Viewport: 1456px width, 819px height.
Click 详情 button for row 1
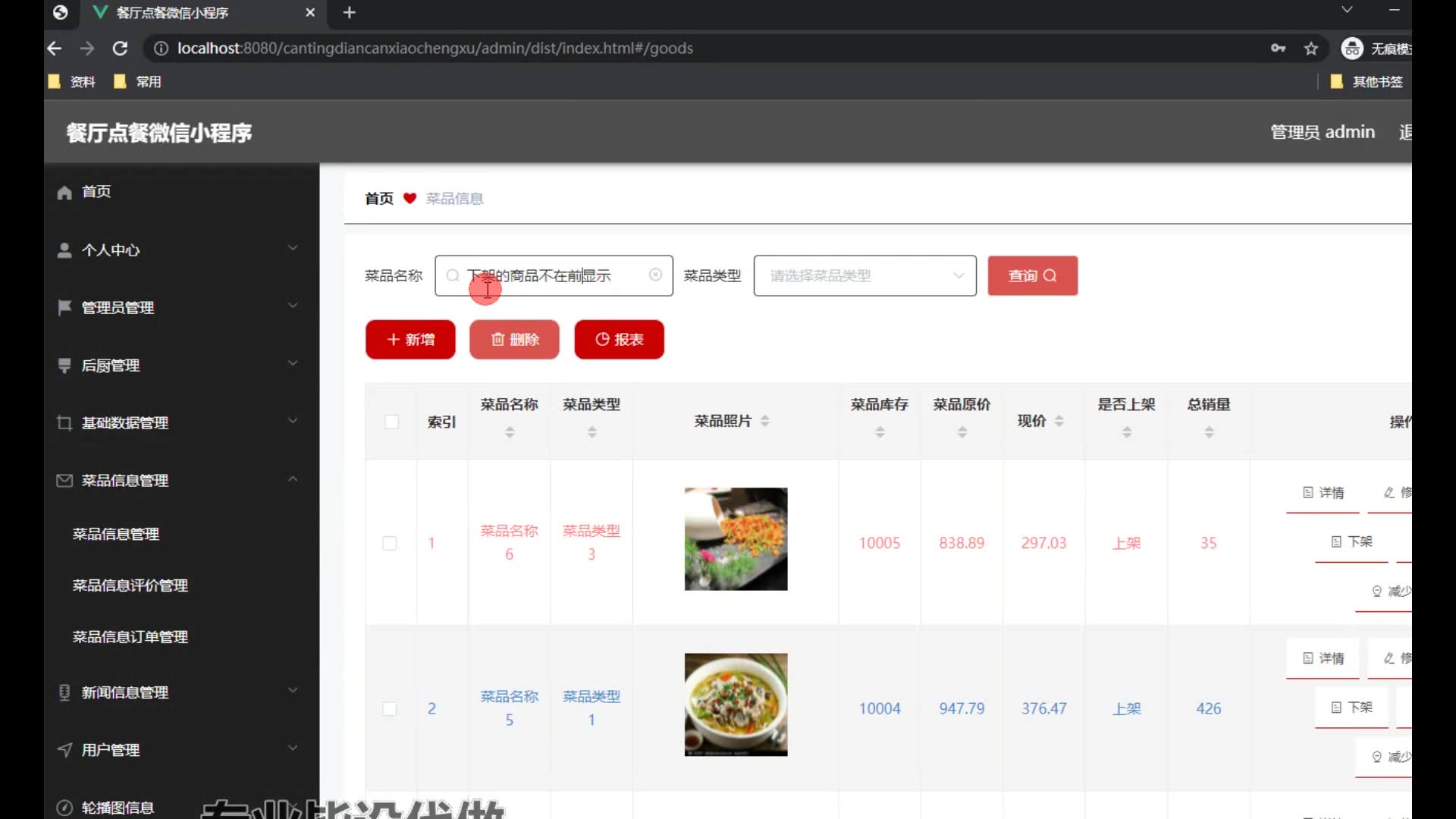pyautogui.click(x=1323, y=493)
